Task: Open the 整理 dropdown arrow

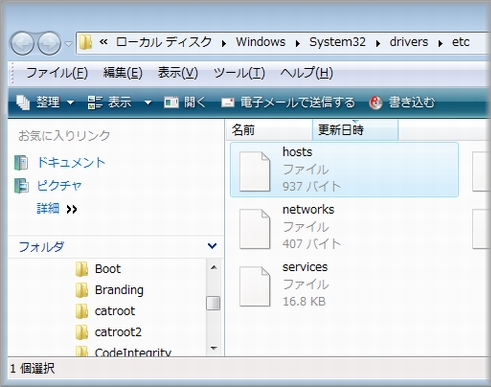Action: click(x=70, y=102)
